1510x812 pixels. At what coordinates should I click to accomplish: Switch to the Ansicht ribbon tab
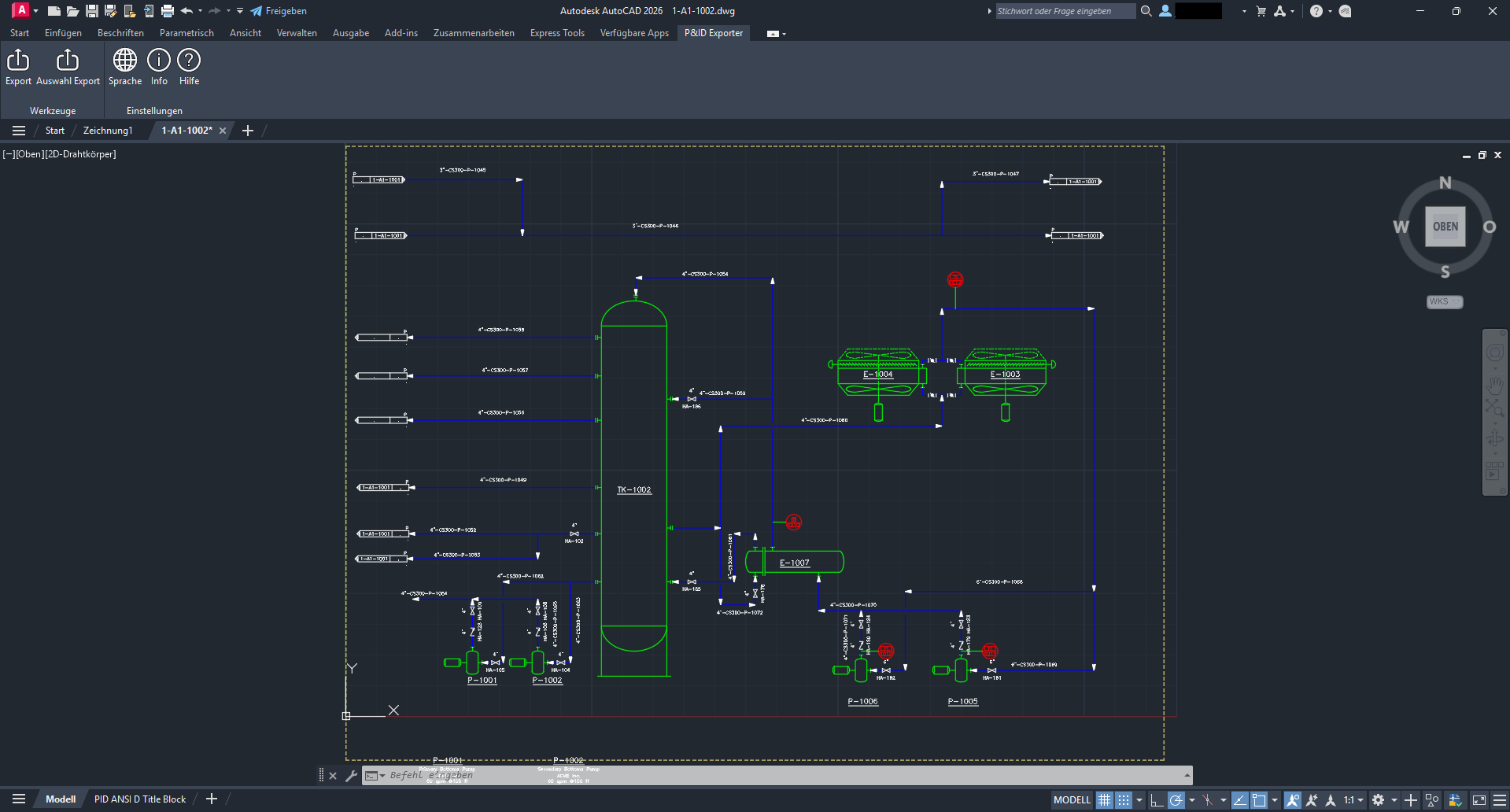245,32
